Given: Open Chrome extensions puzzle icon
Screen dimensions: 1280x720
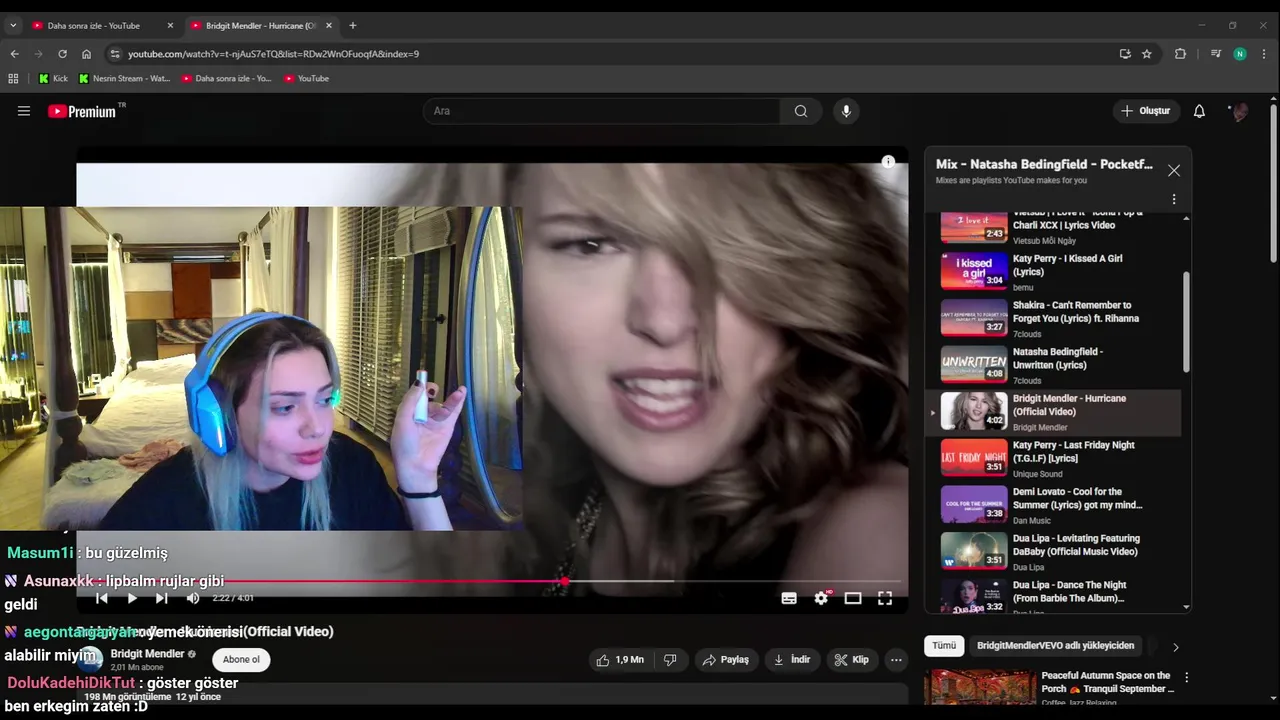Looking at the screenshot, I should [x=1180, y=54].
